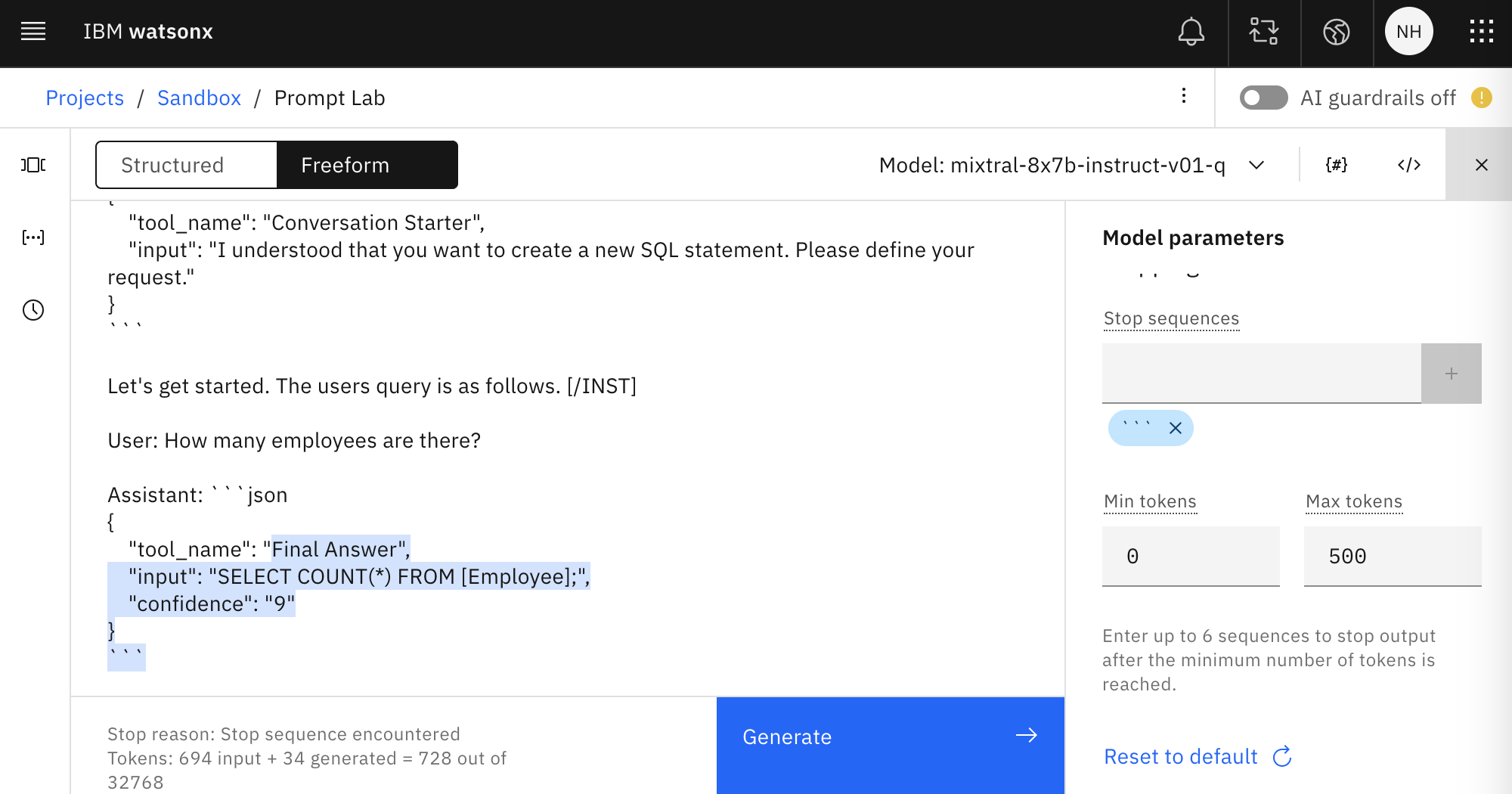This screenshot has height=794, width=1512.
Task: Open the notifications bell
Action: click(x=1191, y=32)
